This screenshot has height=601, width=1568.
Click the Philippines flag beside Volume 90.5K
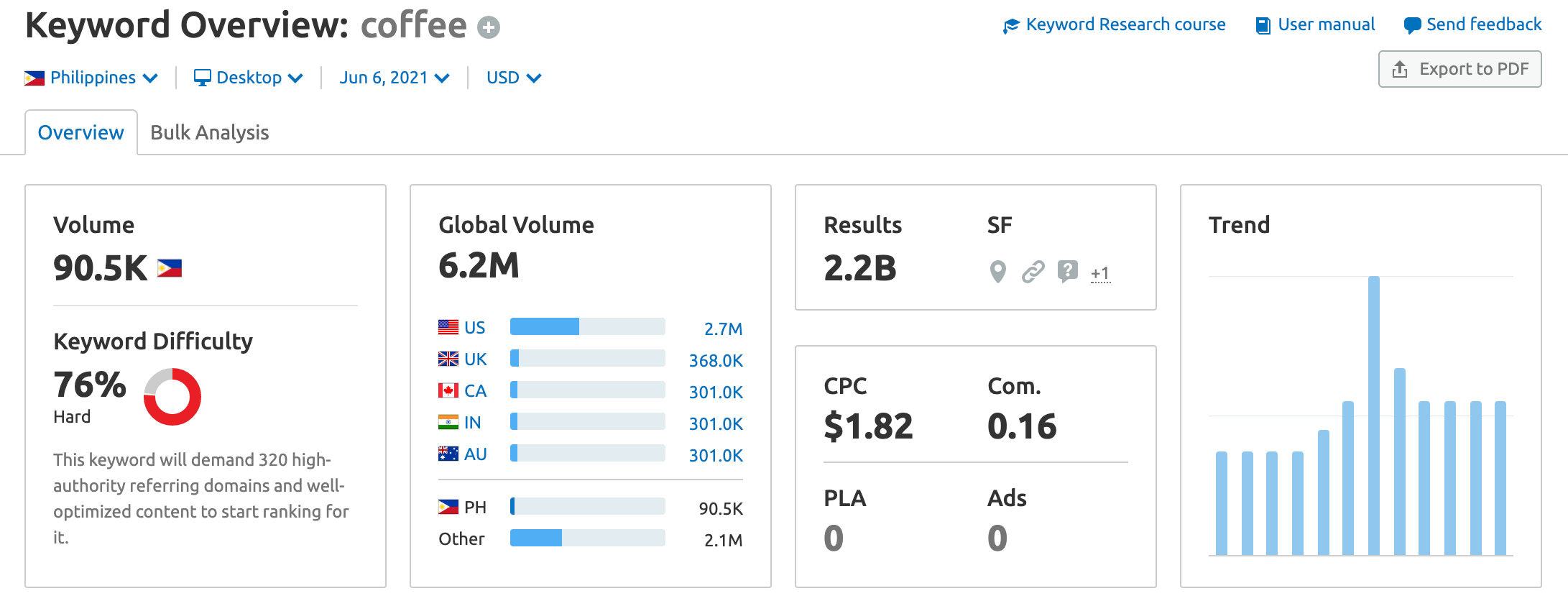pos(170,268)
